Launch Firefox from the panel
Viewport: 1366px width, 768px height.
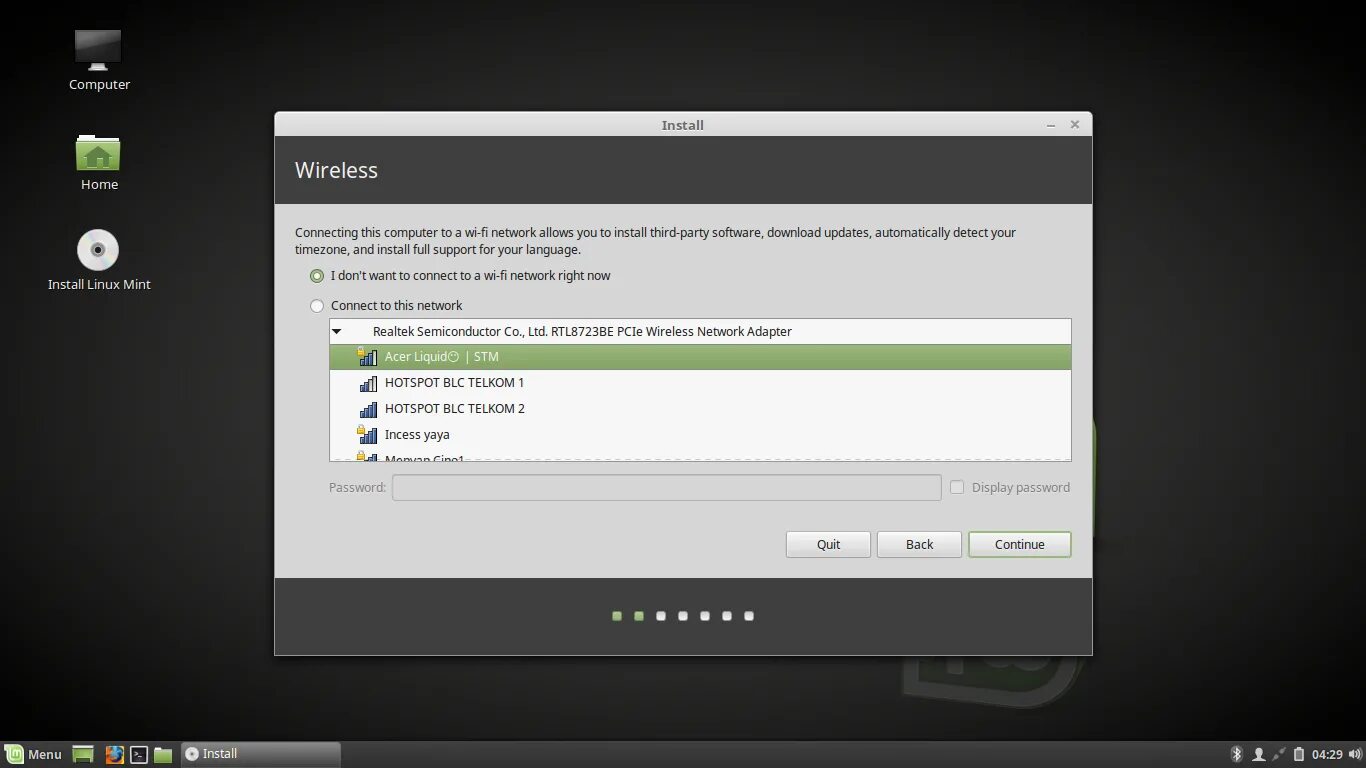115,754
